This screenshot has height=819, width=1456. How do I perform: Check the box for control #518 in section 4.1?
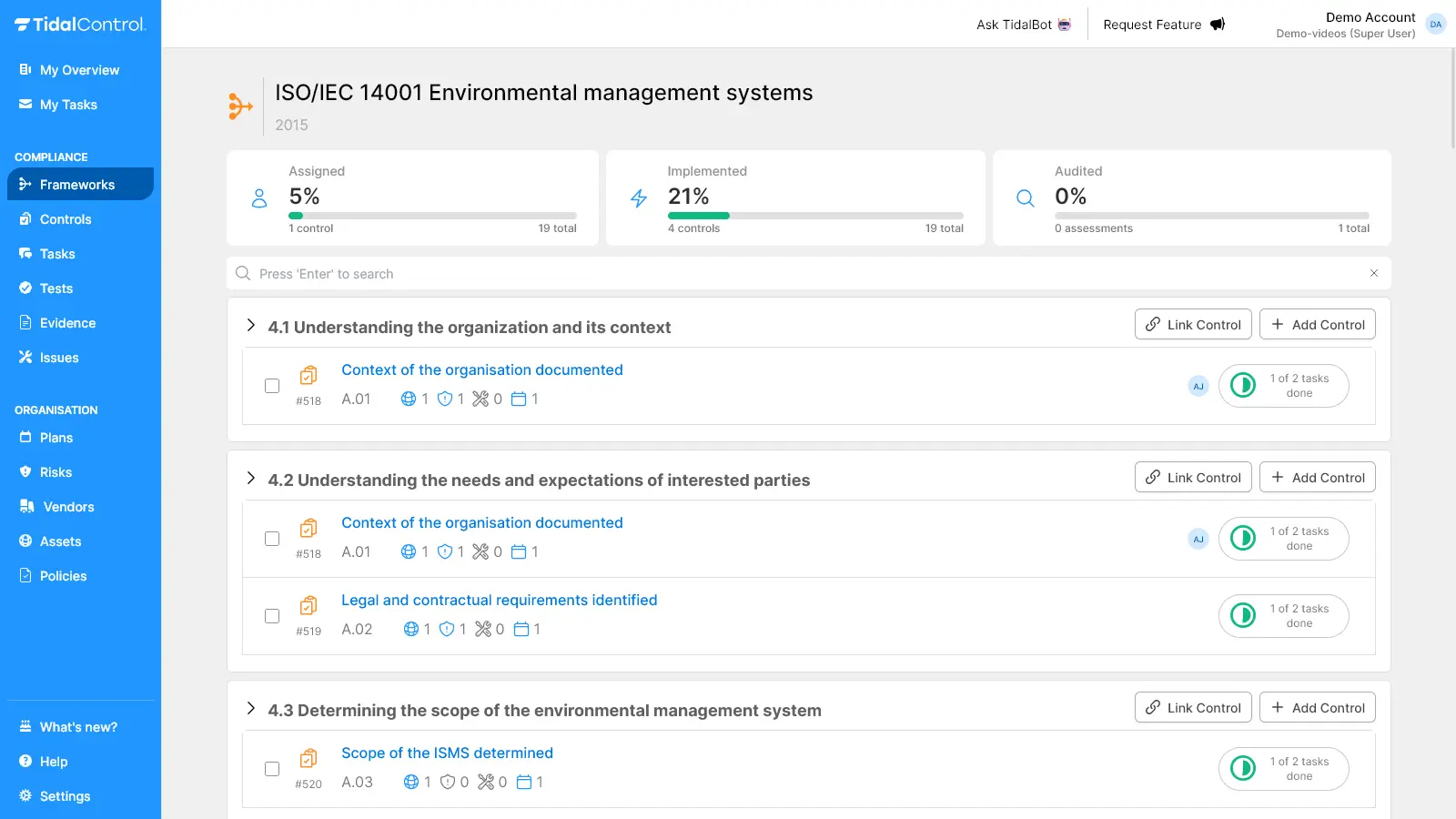coord(272,386)
